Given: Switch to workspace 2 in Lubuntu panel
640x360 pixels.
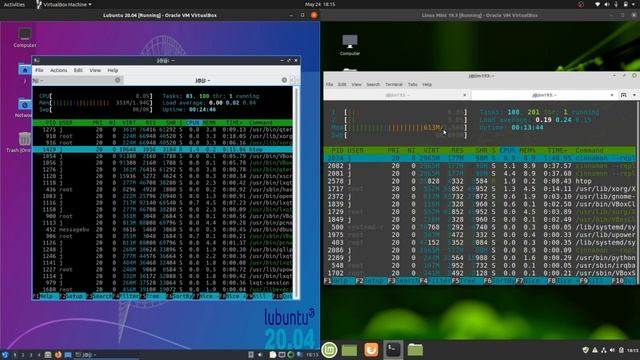Looking at the screenshot, I should coord(23,355).
